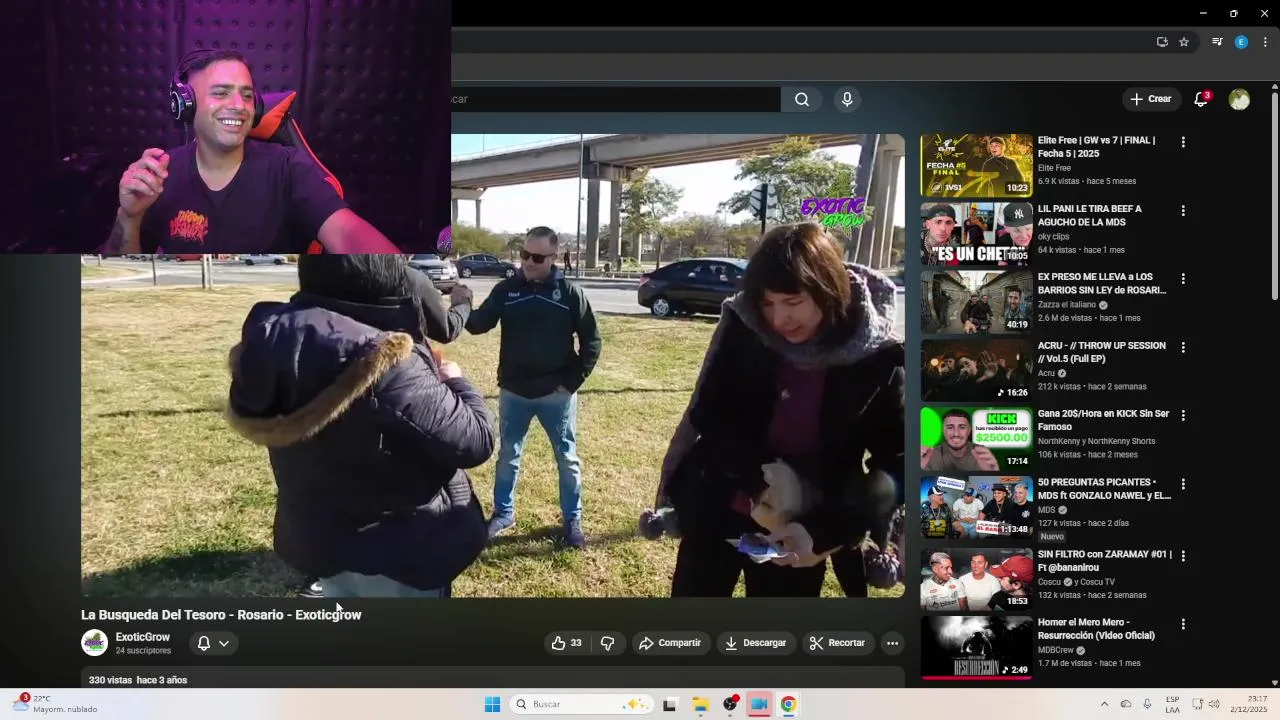Open Chrome three-dot menu
The width and height of the screenshot is (1280, 720).
(1265, 42)
